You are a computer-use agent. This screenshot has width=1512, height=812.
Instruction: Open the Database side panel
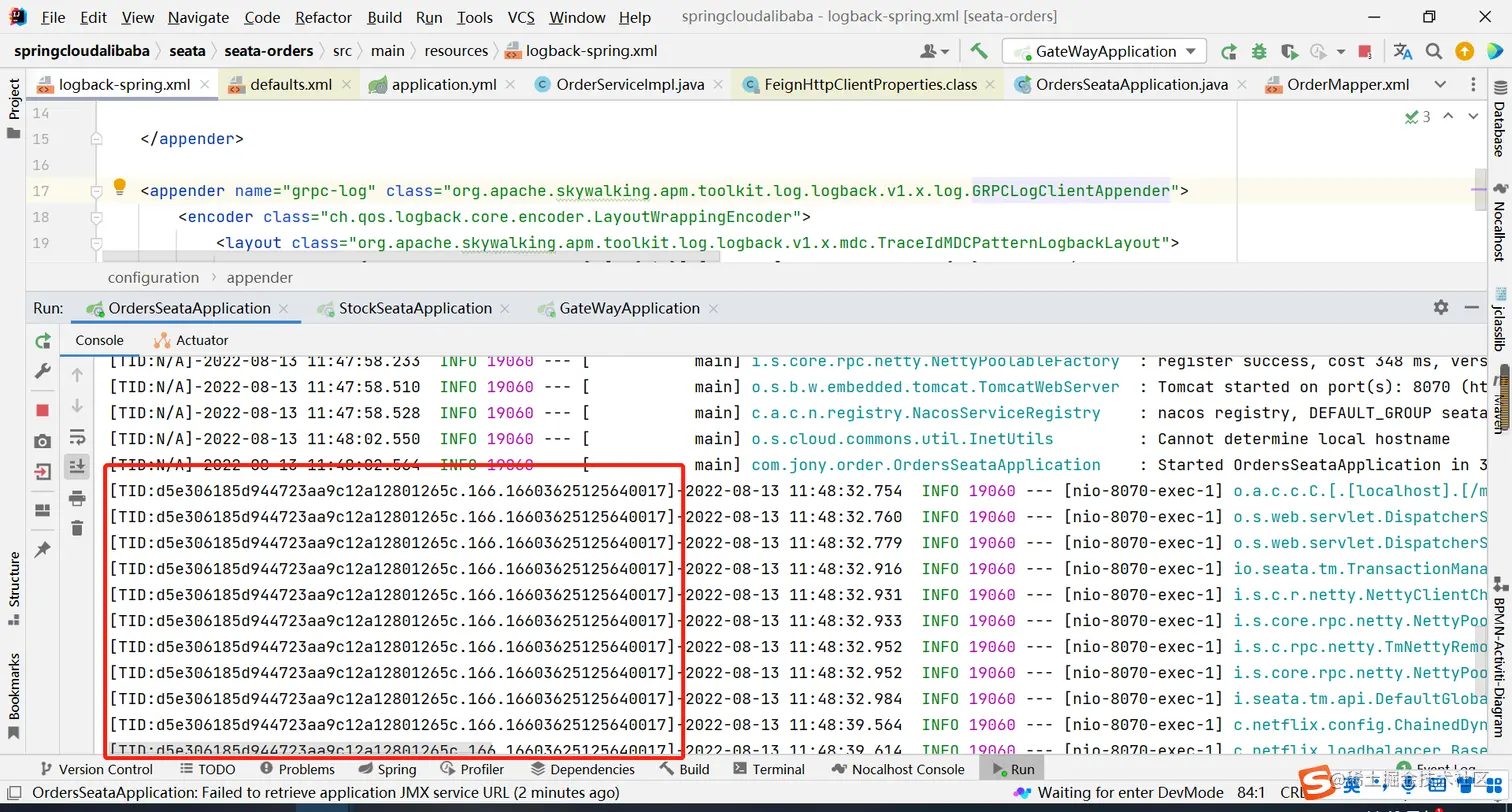(x=1499, y=120)
